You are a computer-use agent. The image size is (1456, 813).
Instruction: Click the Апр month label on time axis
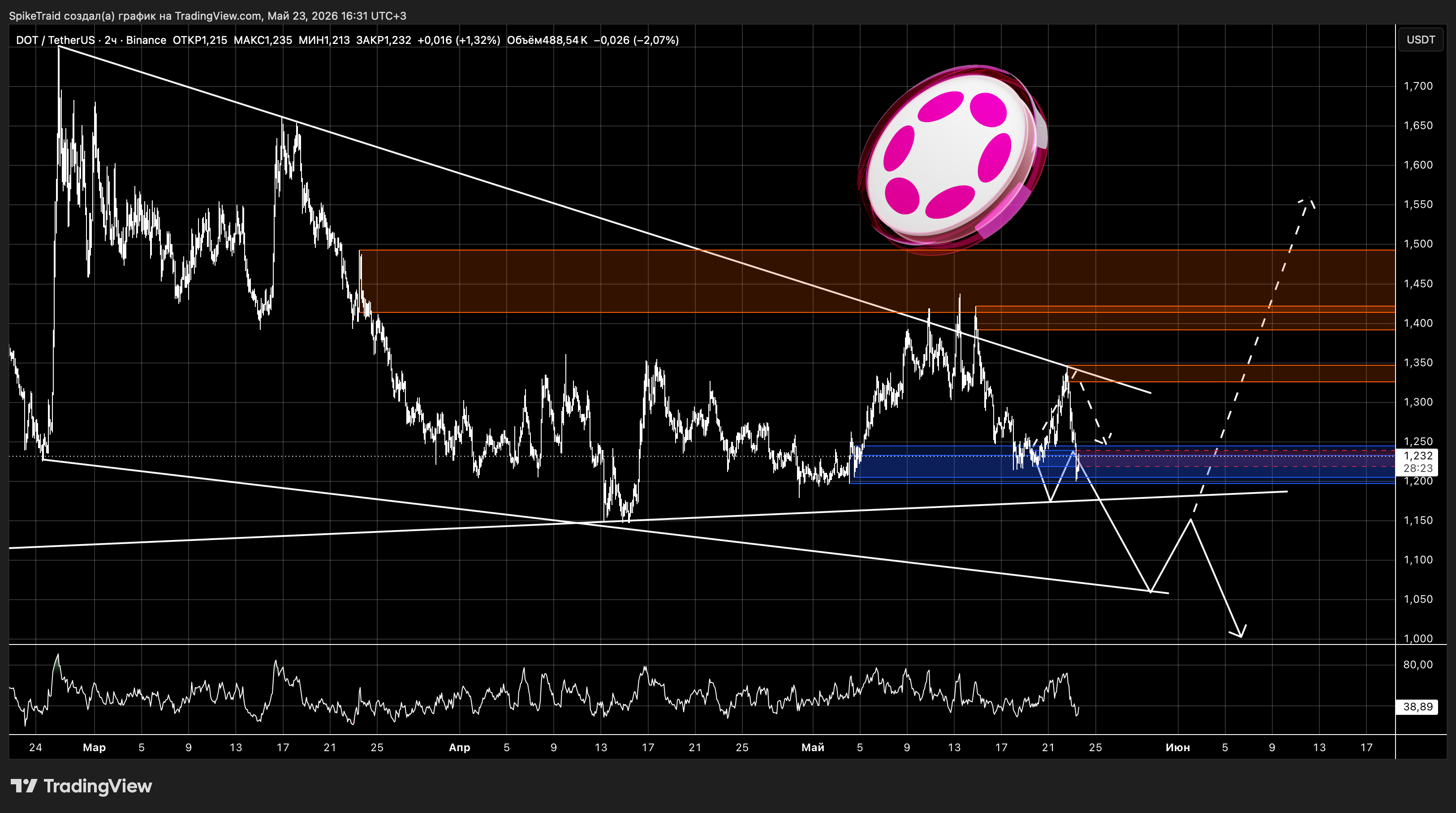click(x=460, y=748)
